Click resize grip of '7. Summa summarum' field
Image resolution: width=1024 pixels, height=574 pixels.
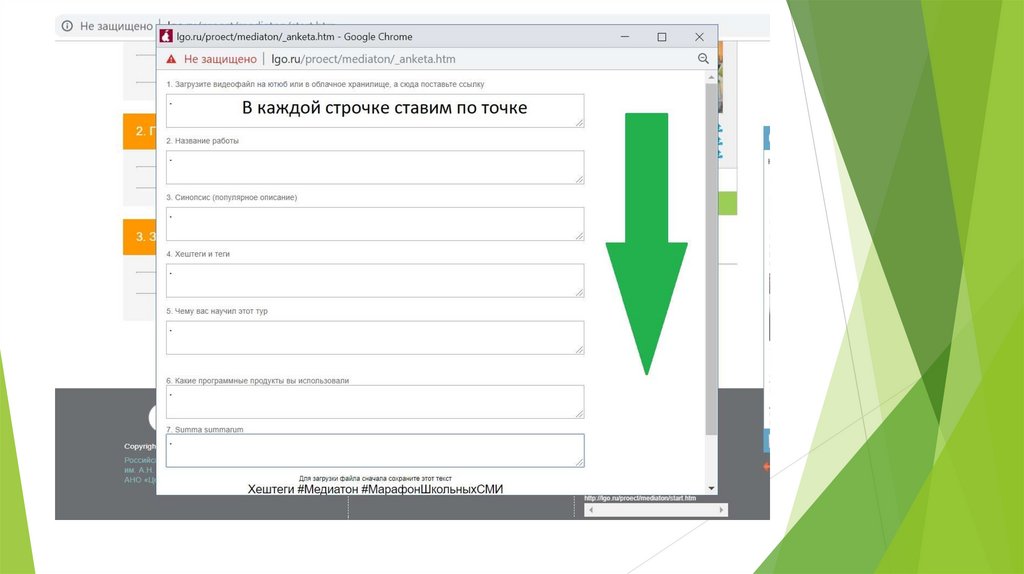pos(579,462)
